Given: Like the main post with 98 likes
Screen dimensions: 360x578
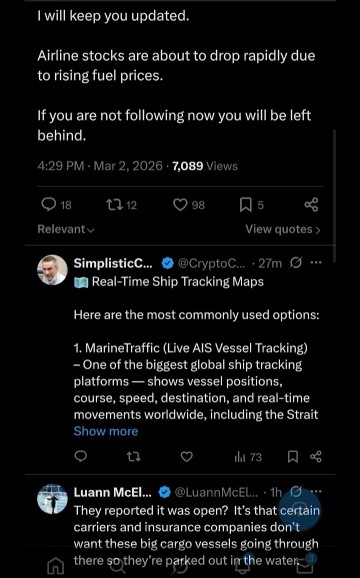Looking at the screenshot, I should tap(189, 205).
